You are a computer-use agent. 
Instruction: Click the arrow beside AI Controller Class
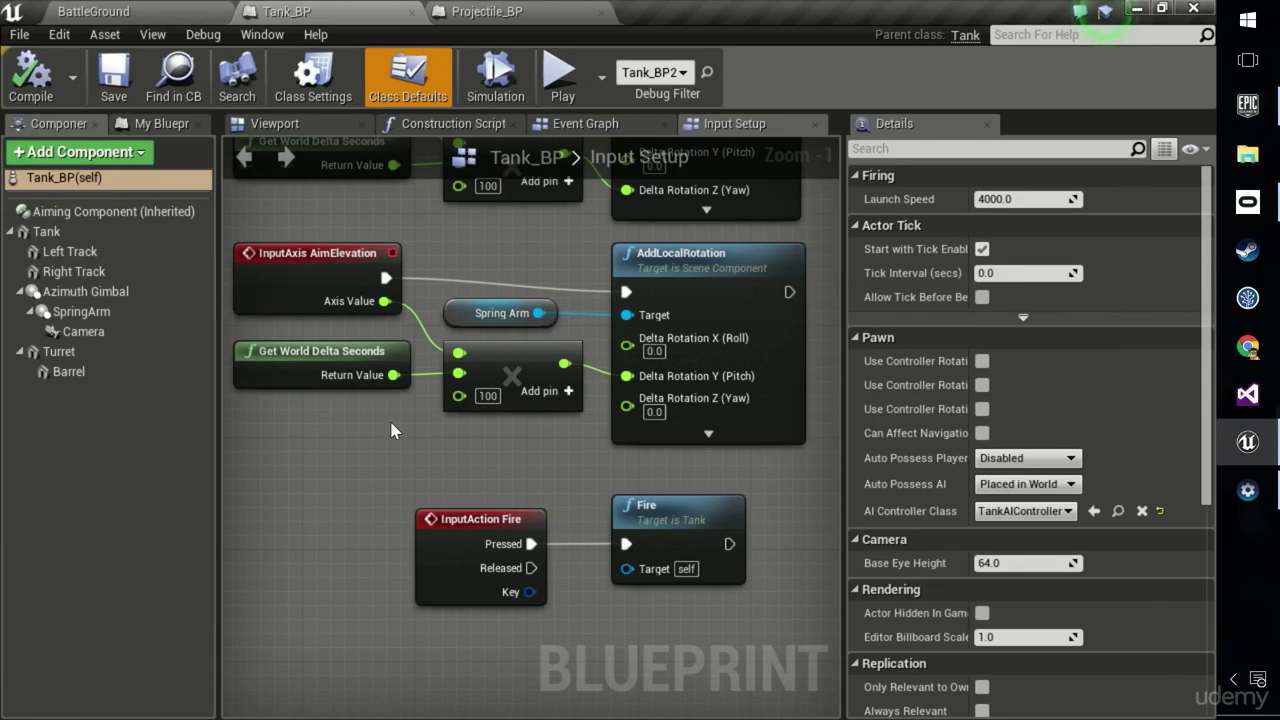point(1094,511)
